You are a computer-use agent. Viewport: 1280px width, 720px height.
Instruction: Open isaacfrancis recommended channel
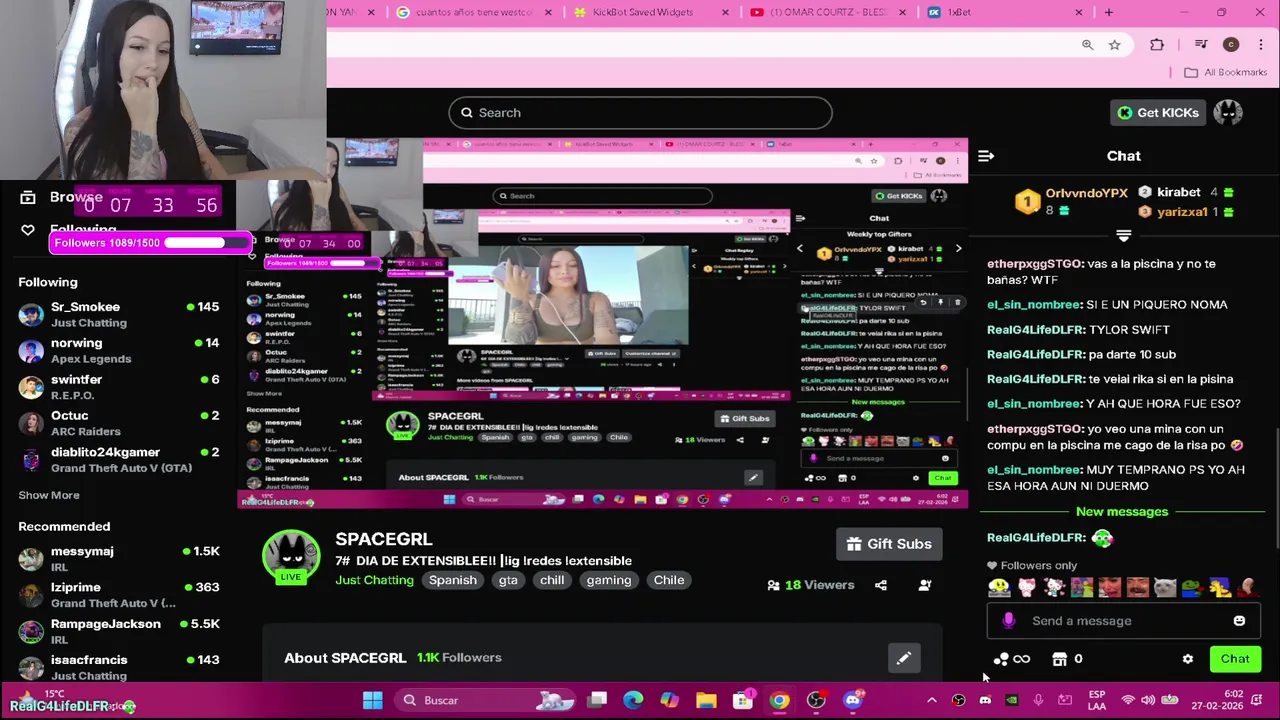[120, 667]
